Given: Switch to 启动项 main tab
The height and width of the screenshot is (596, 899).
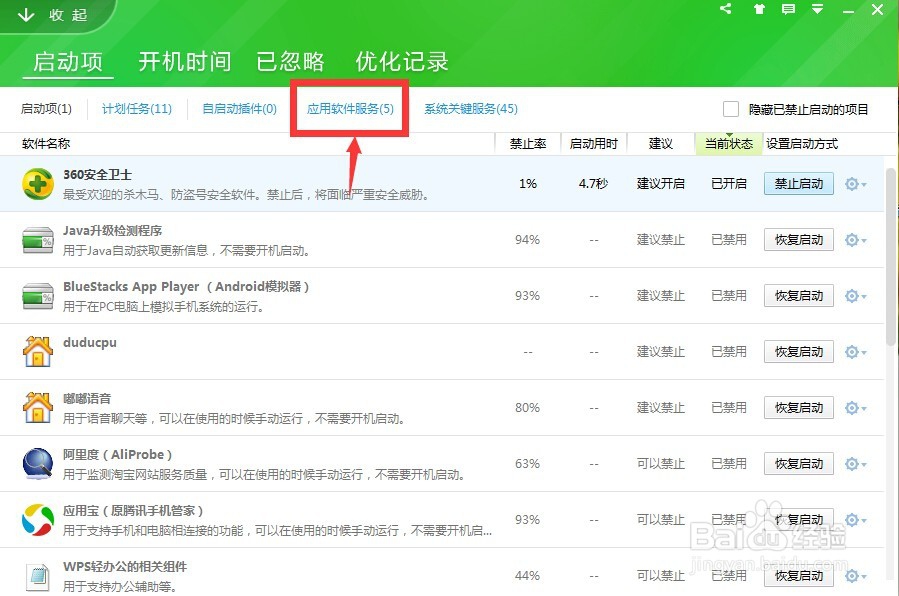Looking at the screenshot, I should pyautogui.click(x=68, y=61).
